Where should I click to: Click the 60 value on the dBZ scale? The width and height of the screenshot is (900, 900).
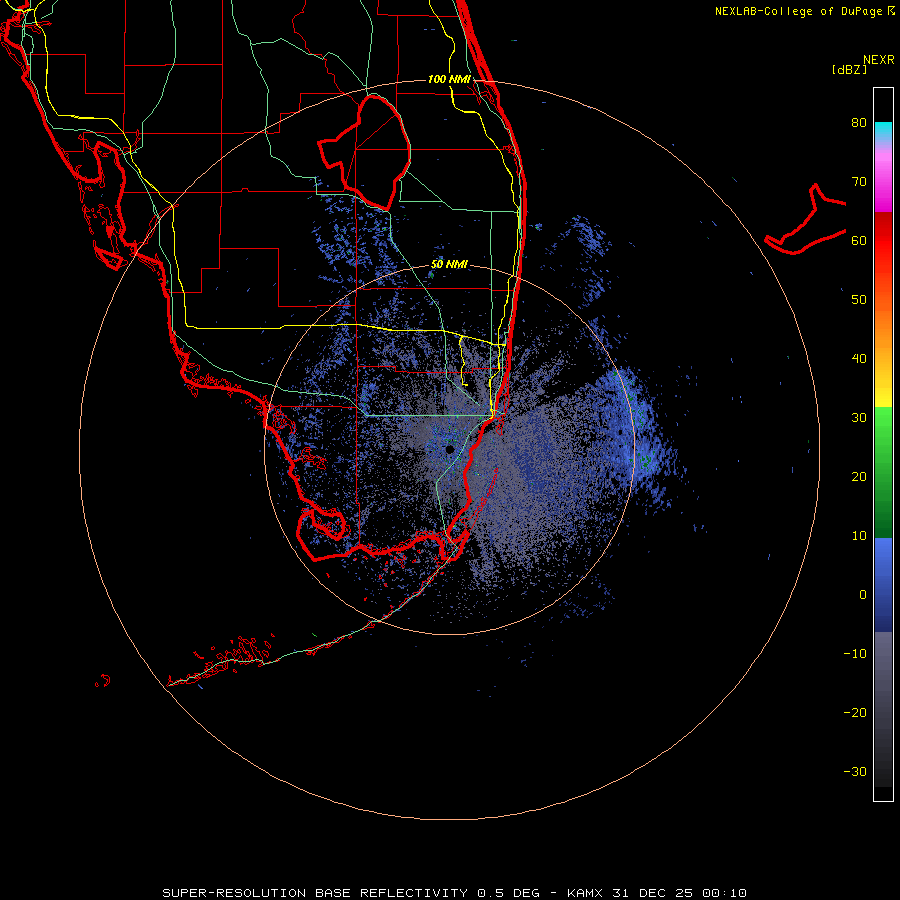point(859,241)
